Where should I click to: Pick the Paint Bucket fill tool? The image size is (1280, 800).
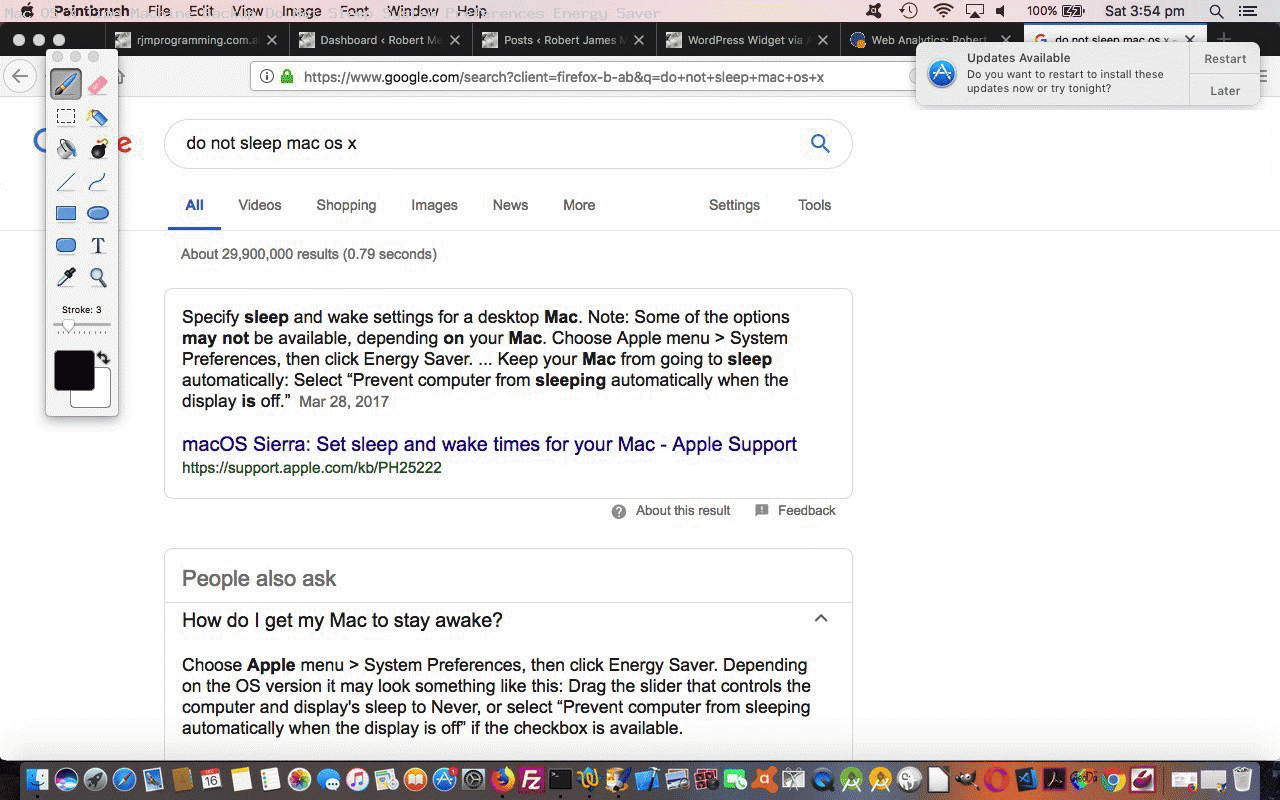[x=66, y=149]
